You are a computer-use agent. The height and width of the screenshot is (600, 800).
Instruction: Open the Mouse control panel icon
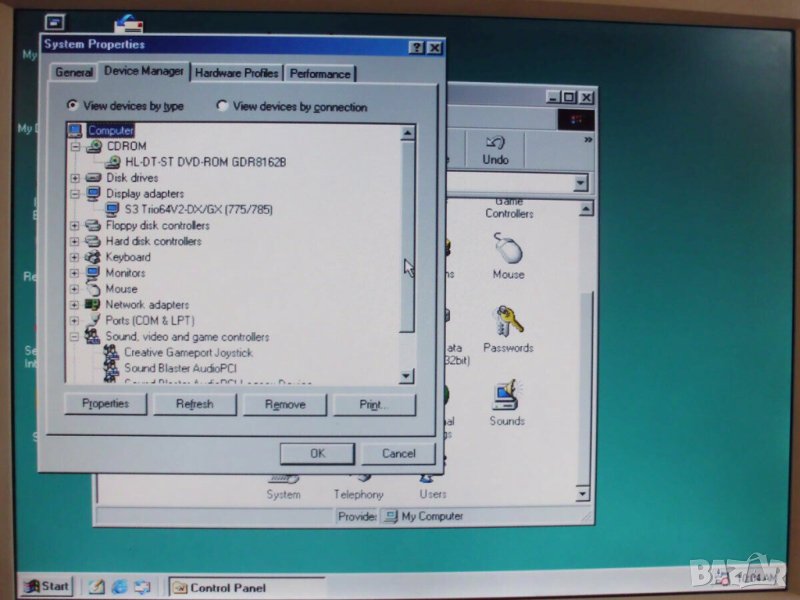pyautogui.click(x=508, y=248)
